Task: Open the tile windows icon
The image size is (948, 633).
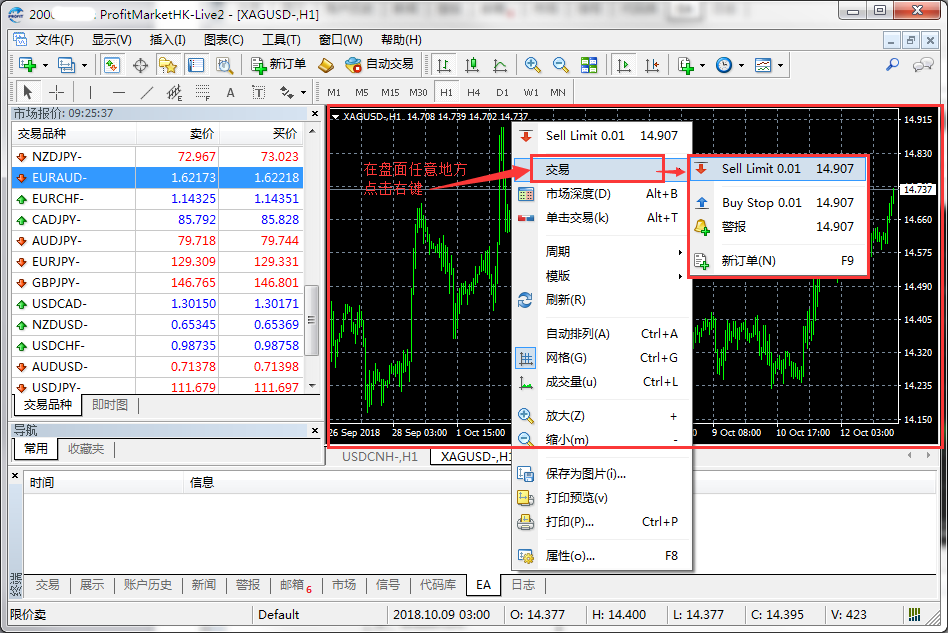Action: pos(589,65)
